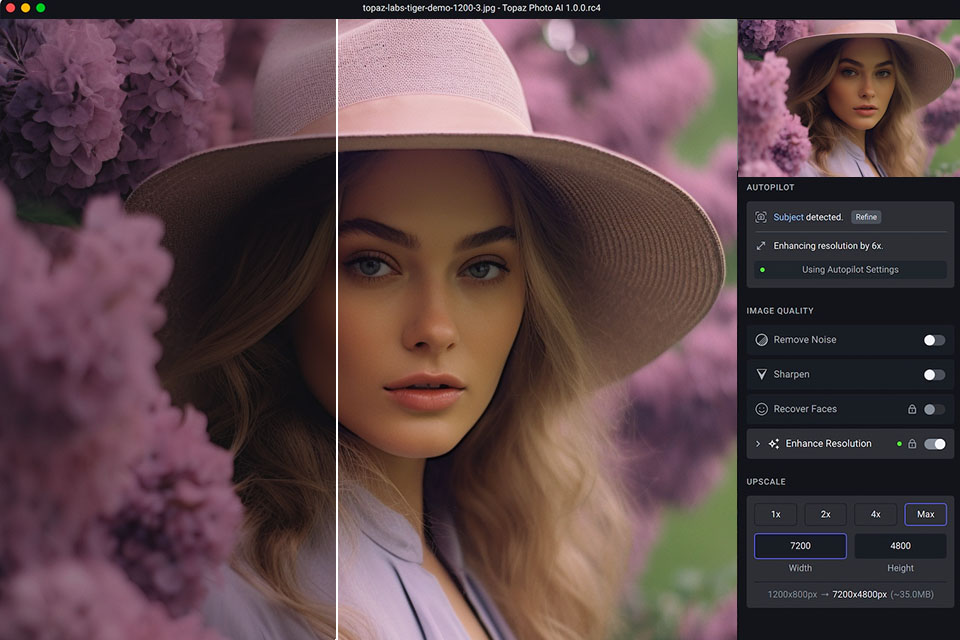This screenshot has height=640, width=960.
Task: Click the preview thumbnail of the woman in hat
Action: pos(849,98)
